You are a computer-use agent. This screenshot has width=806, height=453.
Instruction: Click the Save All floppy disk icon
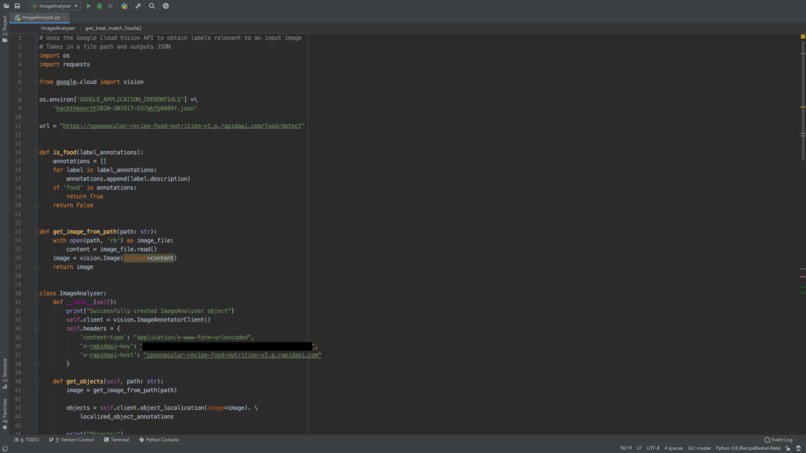coord(17,6)
